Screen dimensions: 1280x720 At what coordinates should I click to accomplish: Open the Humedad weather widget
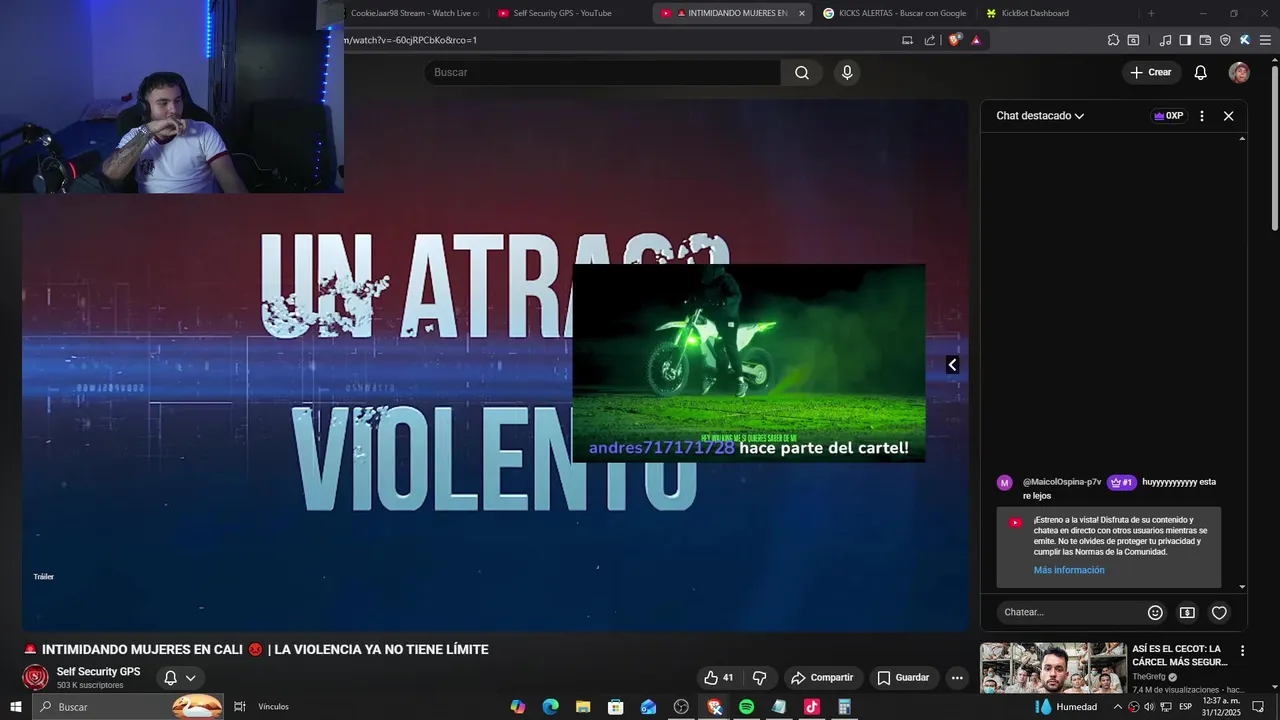1066,707
